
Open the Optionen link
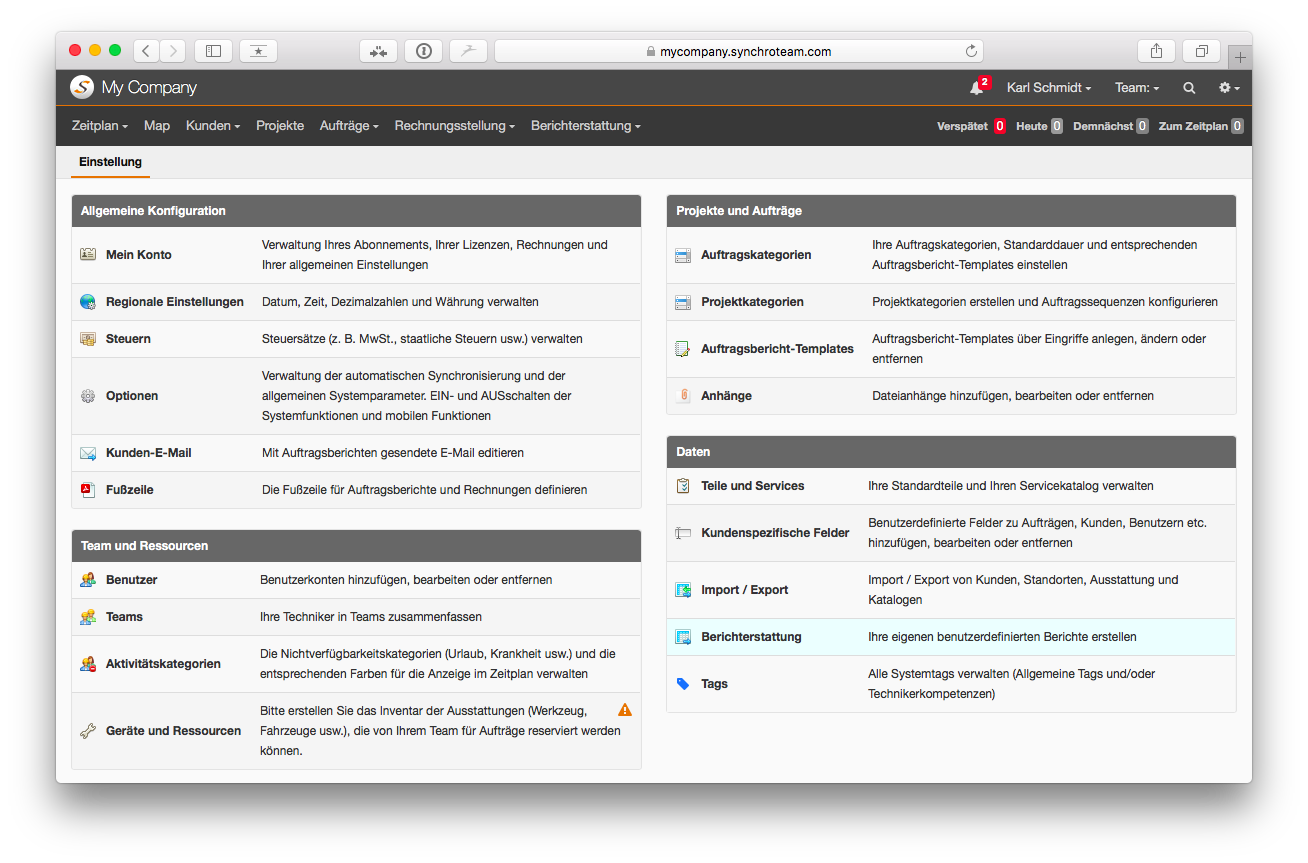pyautogui.click(x=132, y=396)
